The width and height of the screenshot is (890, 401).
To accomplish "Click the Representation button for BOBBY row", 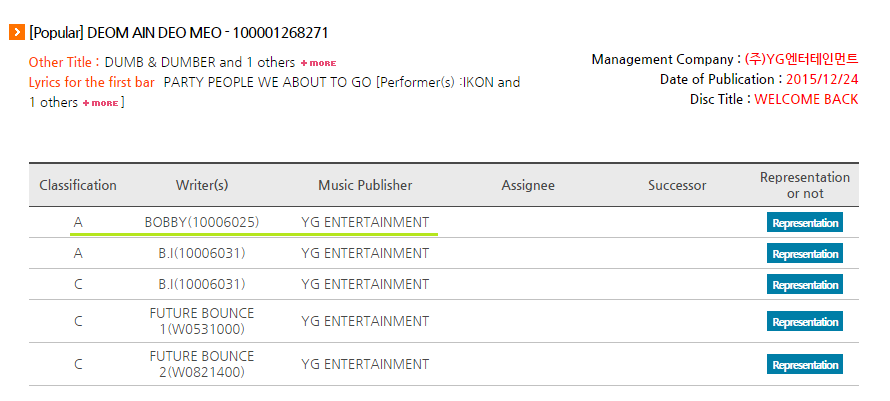I will pos(804,223).
